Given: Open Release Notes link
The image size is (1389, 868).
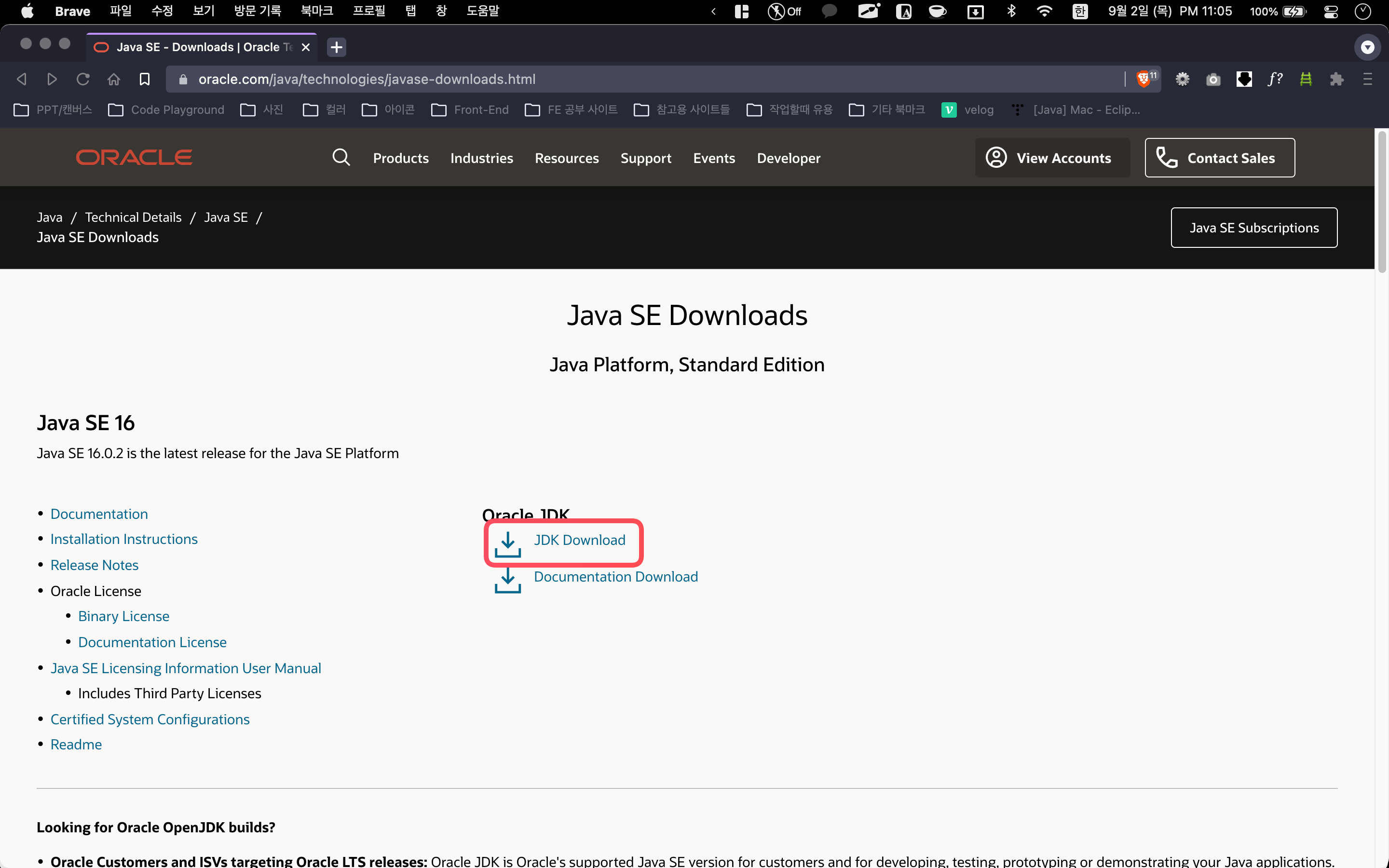Looking at the screenshot, I should pos(95,565).
